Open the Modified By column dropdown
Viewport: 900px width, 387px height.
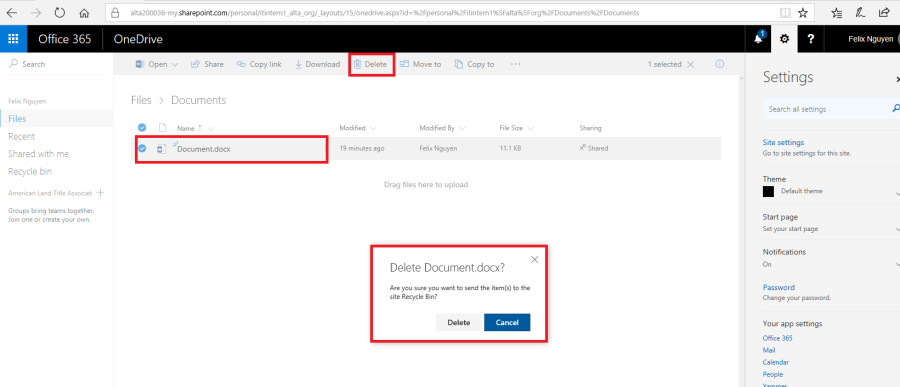pos(463,128)
